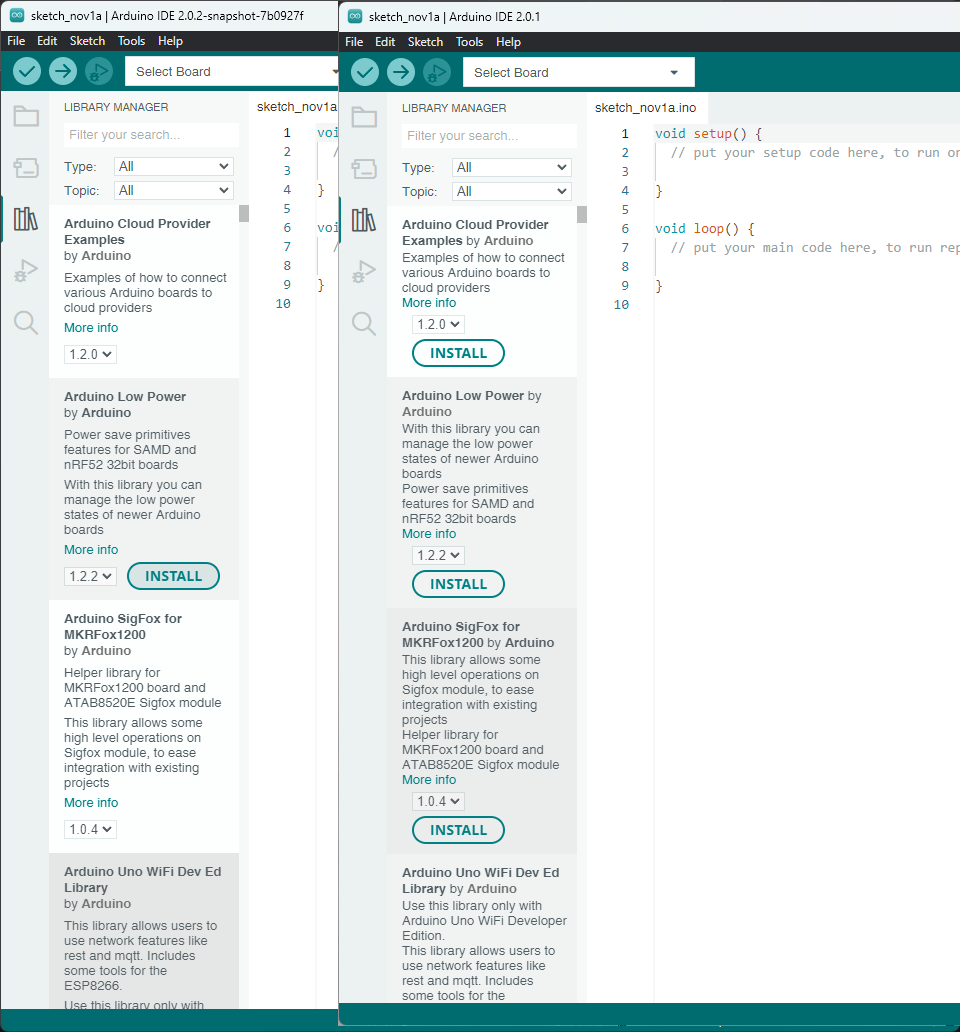Open the Edit menu in the 2.0.2-snapshot window
This screenshot has height=1032, width=960.
pyautogui.click(x=47, y=41)
